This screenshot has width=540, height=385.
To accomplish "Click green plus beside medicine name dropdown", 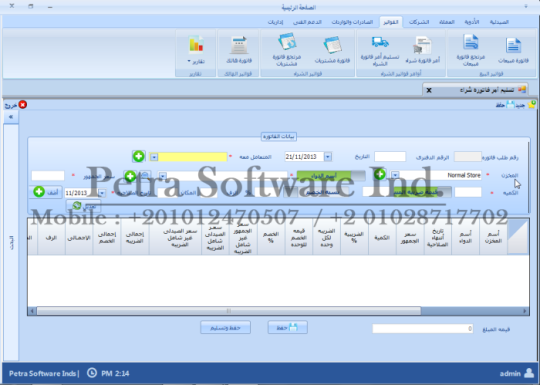I will coord(130,176).
